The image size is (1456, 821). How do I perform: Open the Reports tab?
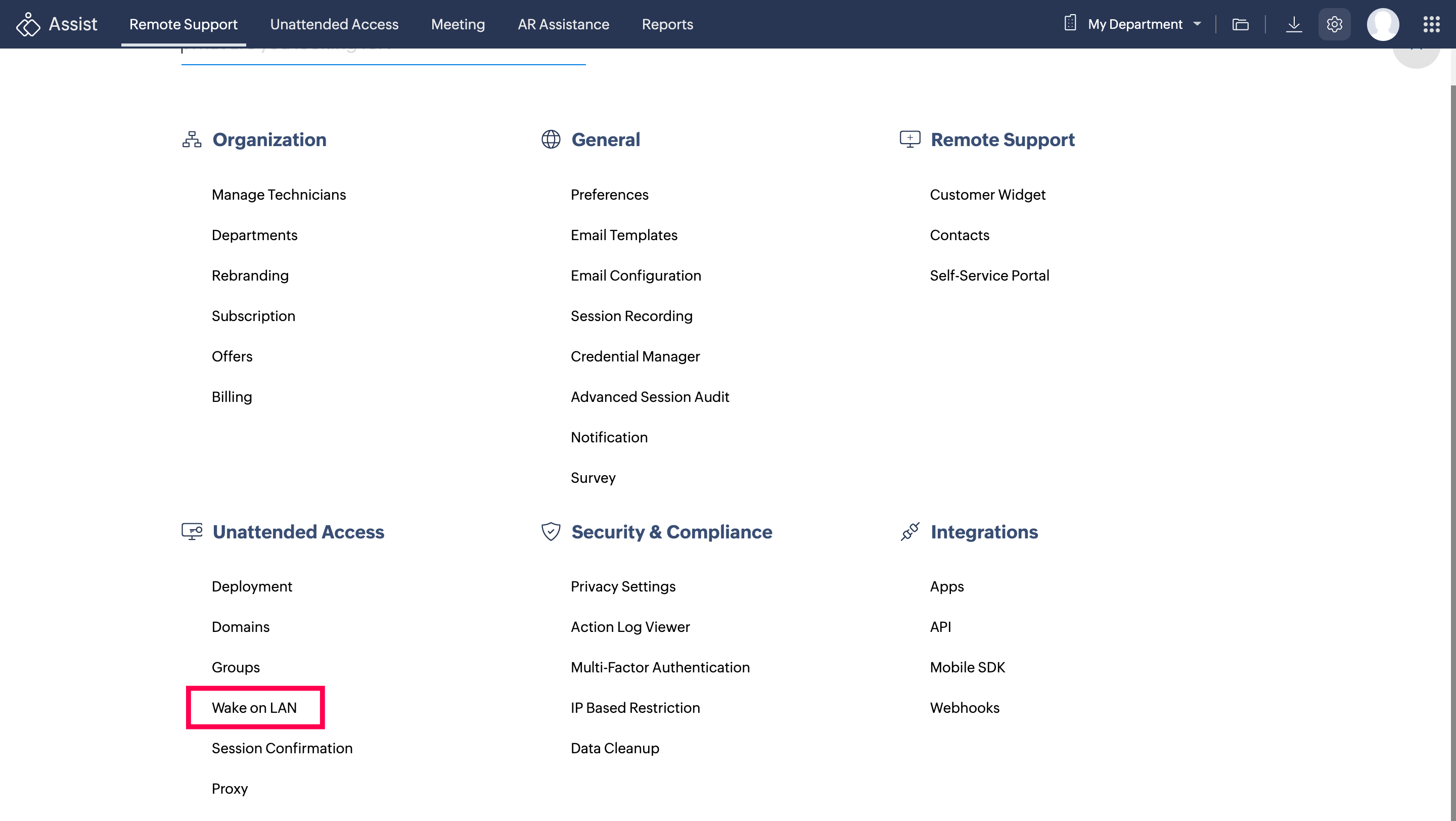click(x=667, y=24)
